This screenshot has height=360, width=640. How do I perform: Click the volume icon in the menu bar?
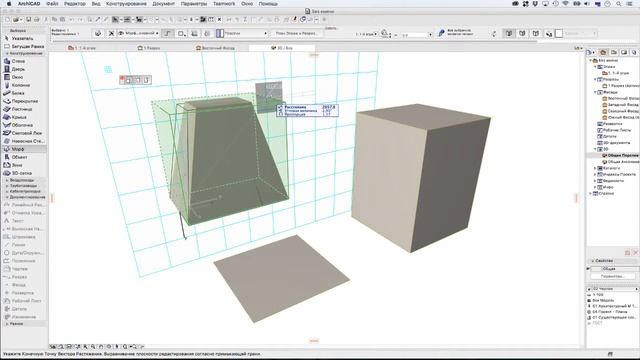587,4
